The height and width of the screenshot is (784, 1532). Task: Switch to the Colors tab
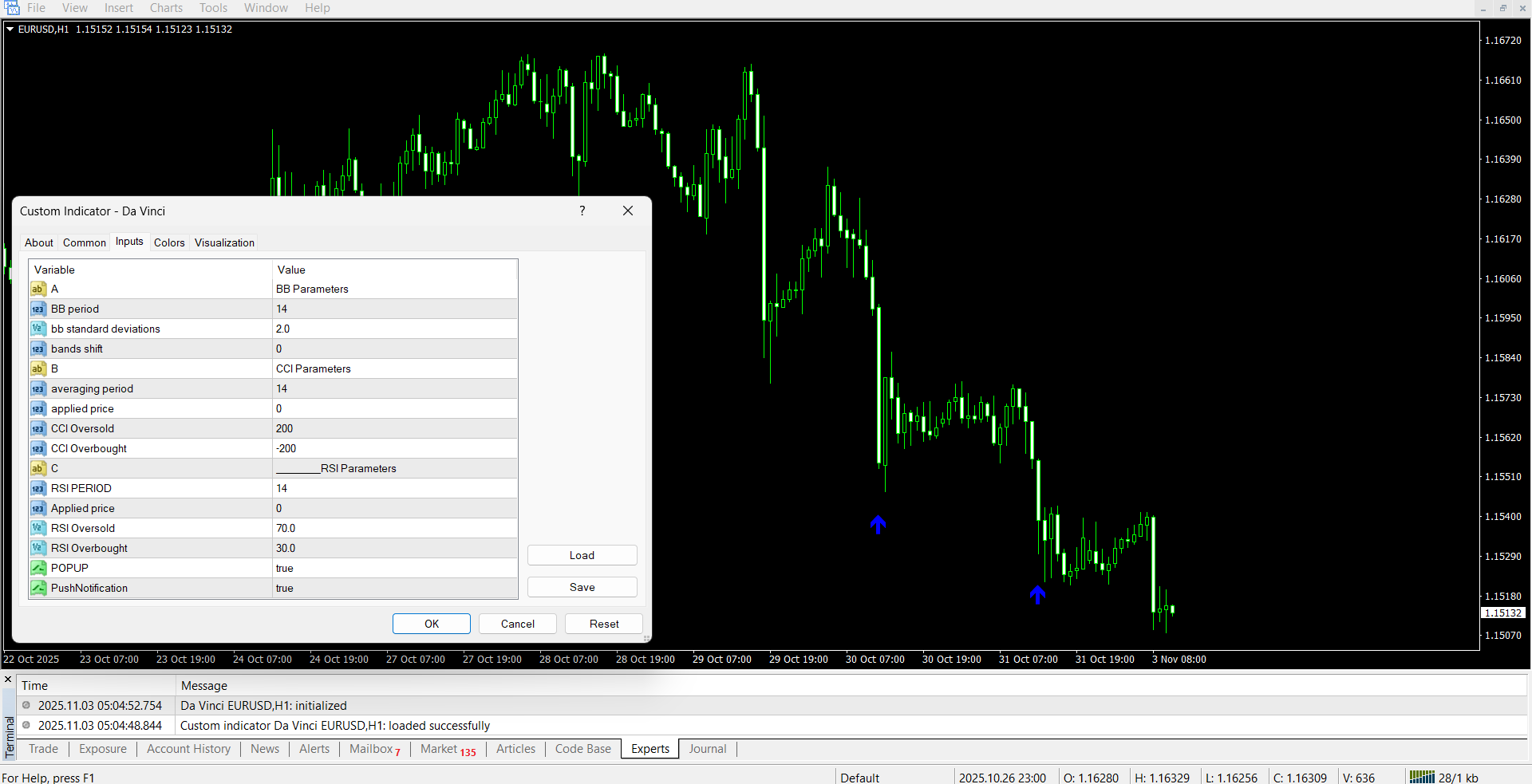169,242
